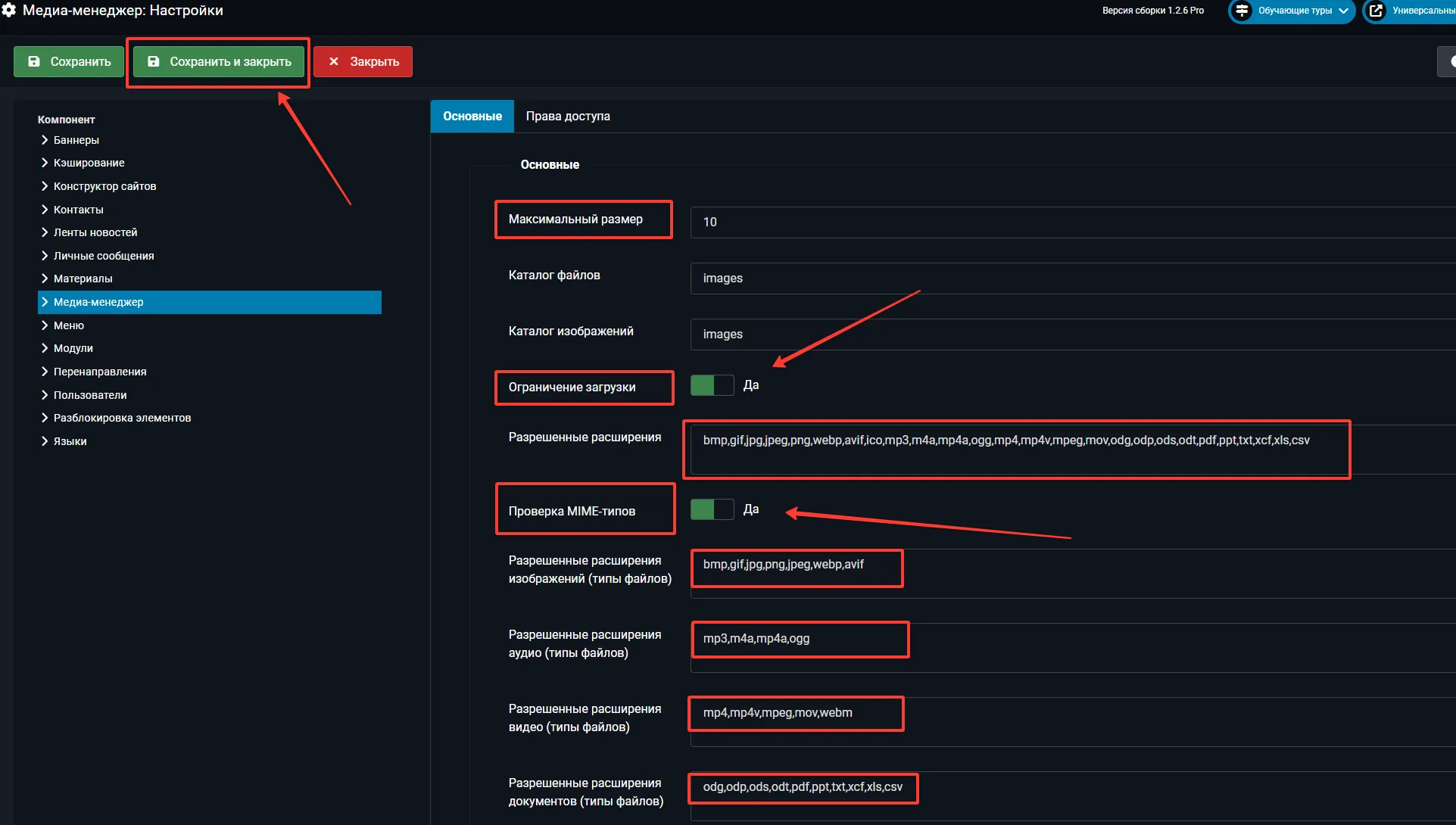Click the Каталог файлов input field
This screenshot has width=1456, height=825.
1060,278
